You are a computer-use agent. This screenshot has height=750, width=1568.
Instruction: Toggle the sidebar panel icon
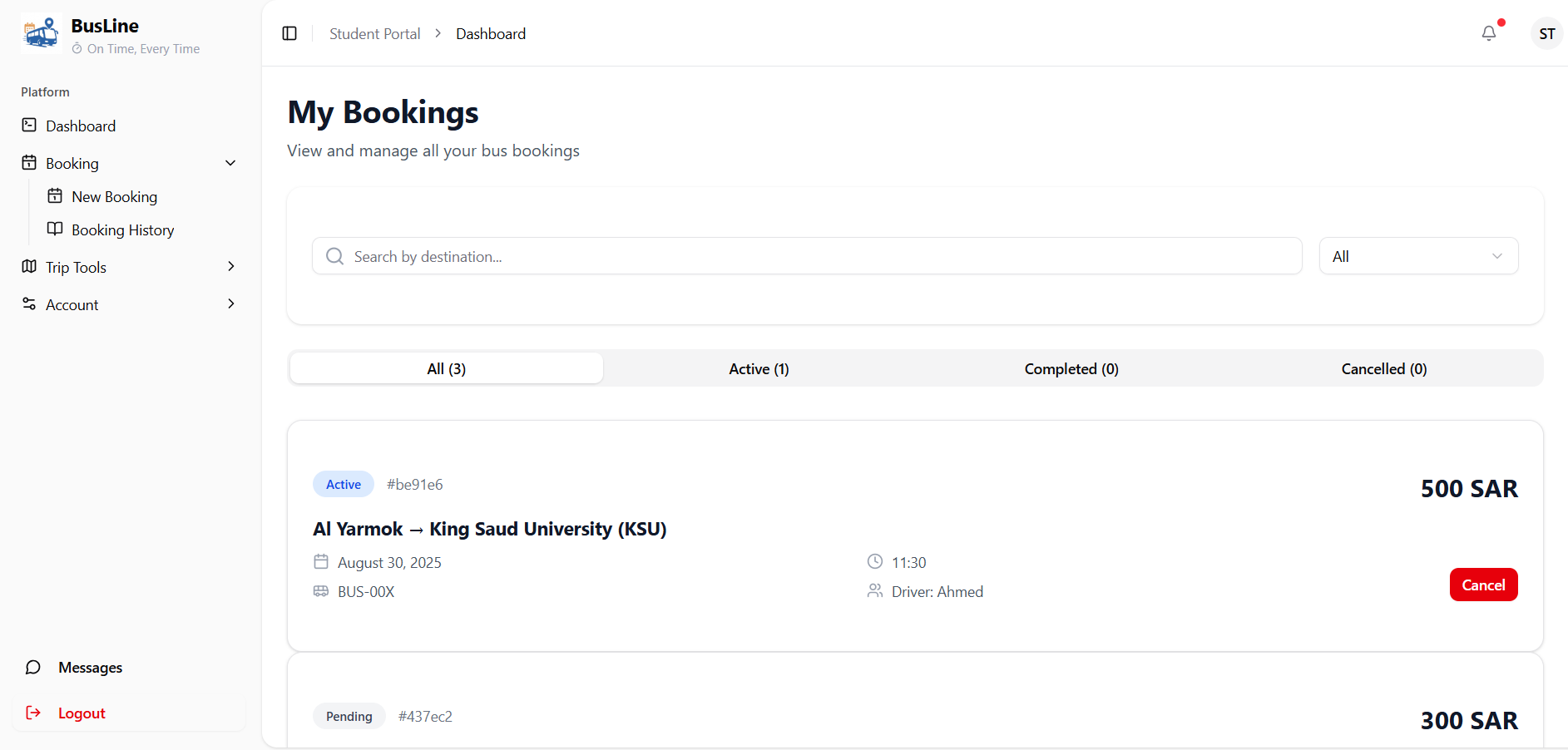tap(289, 33)
